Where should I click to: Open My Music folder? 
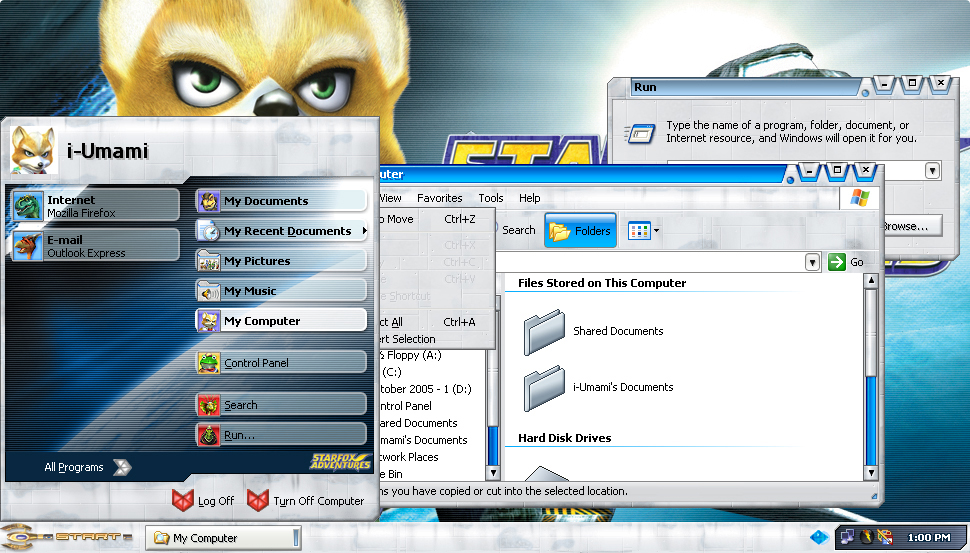pyautogui.click(x=281, y=291)
